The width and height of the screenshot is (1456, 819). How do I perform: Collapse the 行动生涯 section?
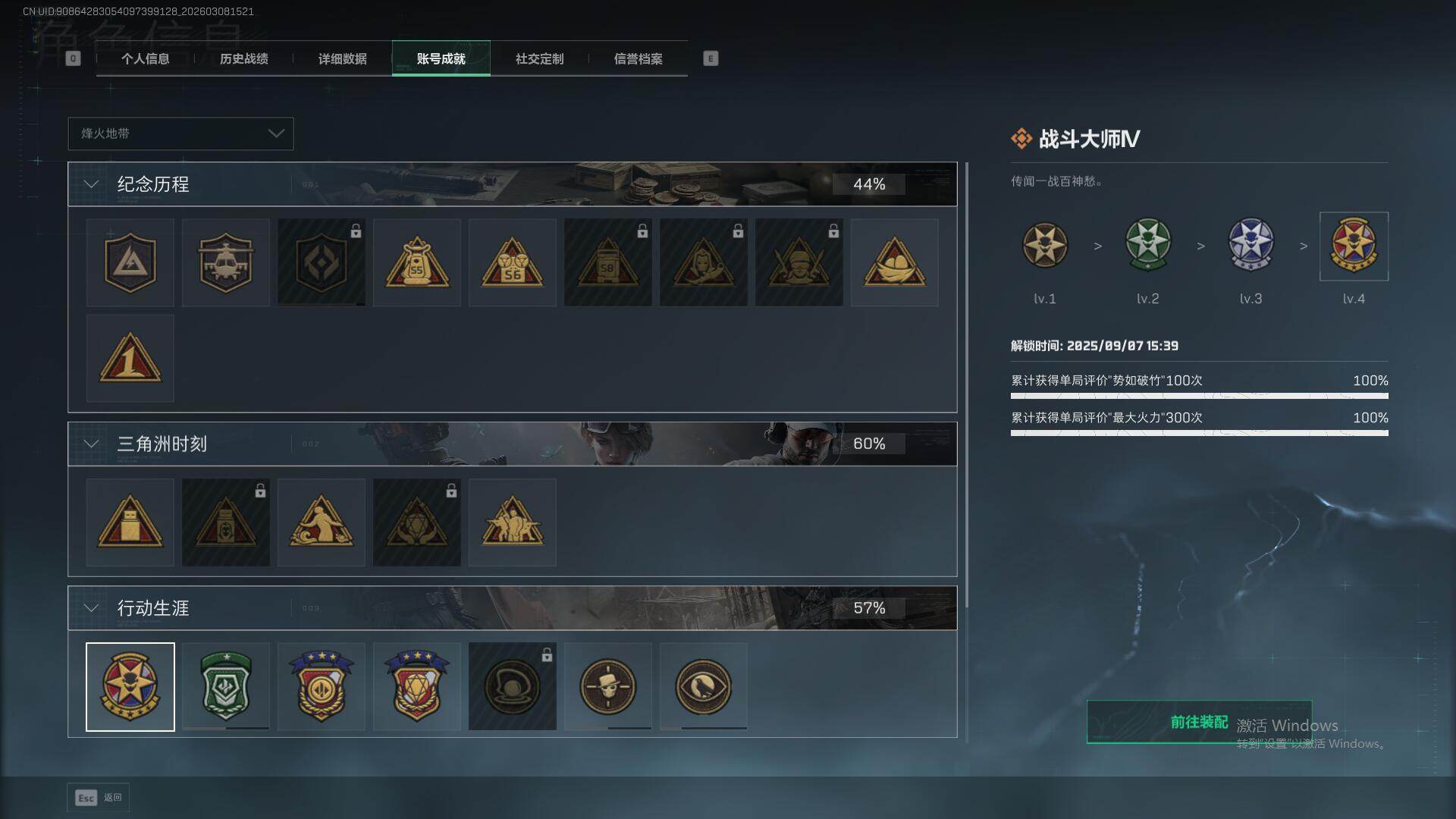coord(91,607)
